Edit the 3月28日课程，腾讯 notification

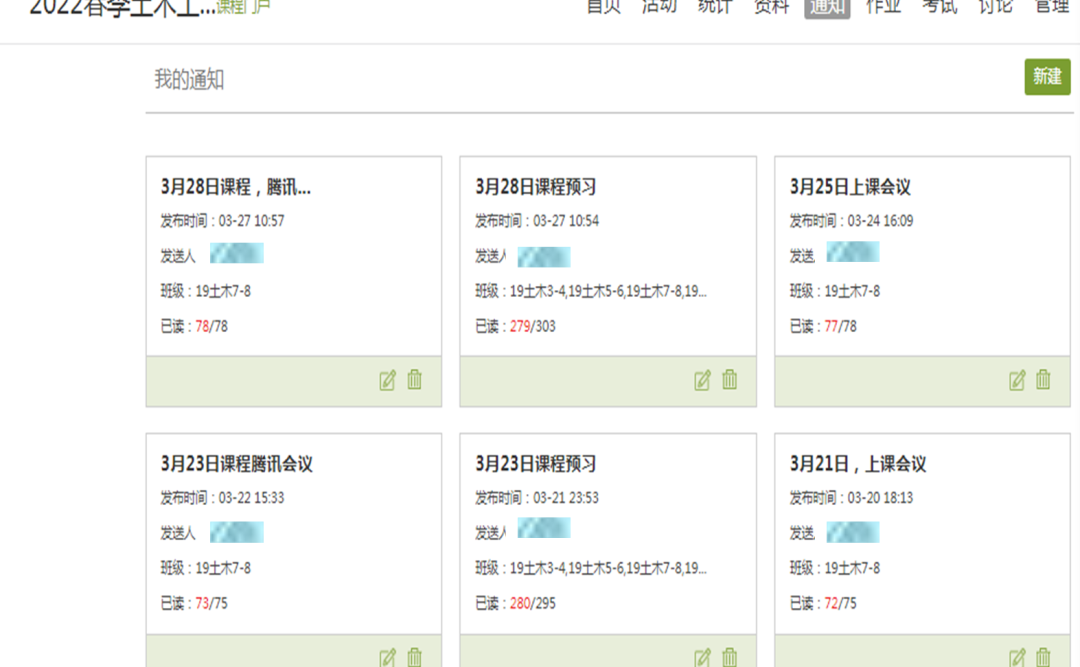pyautogui.click(x=388, y=380)
